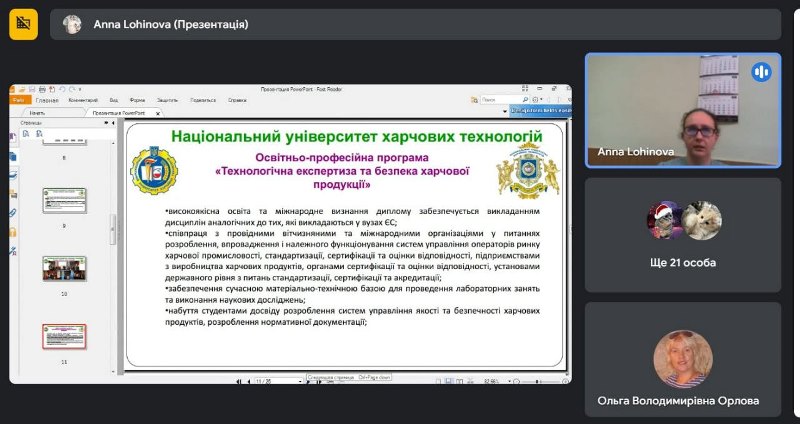800x424 pixels.
Task: Select page 11 thumbnail
Action: click(64, 336)
